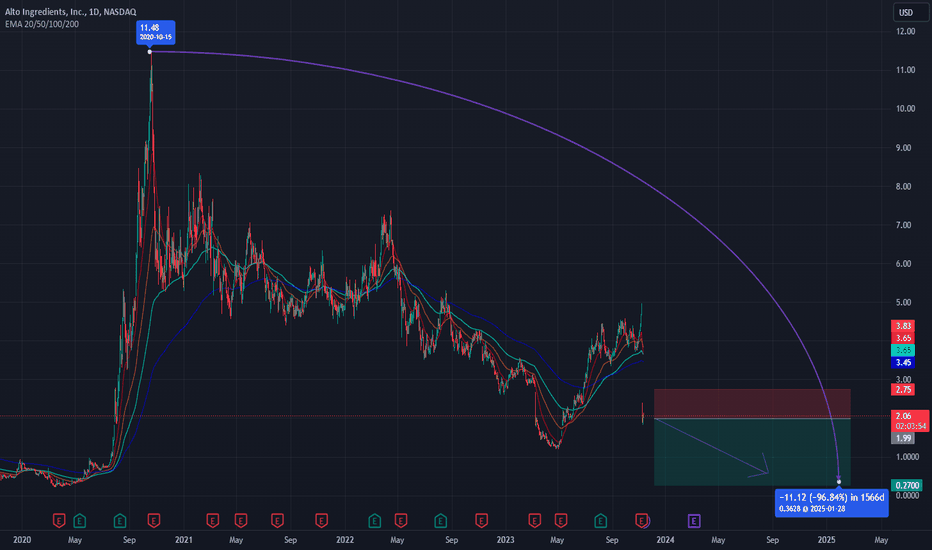Select the red earnings marker nearest the 2024 label
This screenshot has width=932, height=550.
tap(641, 521)
